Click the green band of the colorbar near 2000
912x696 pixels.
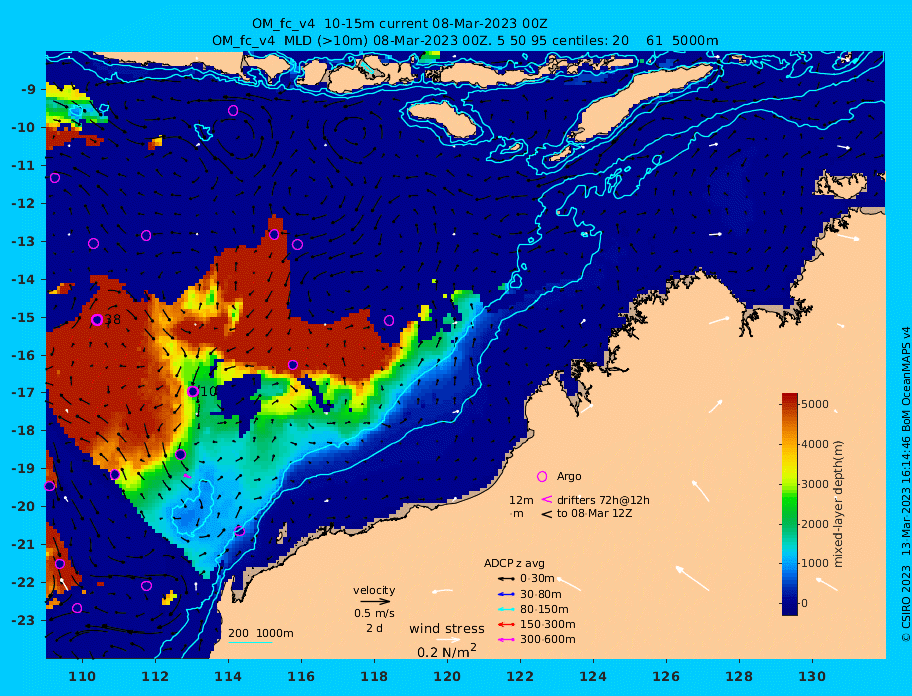click(790, 523)
